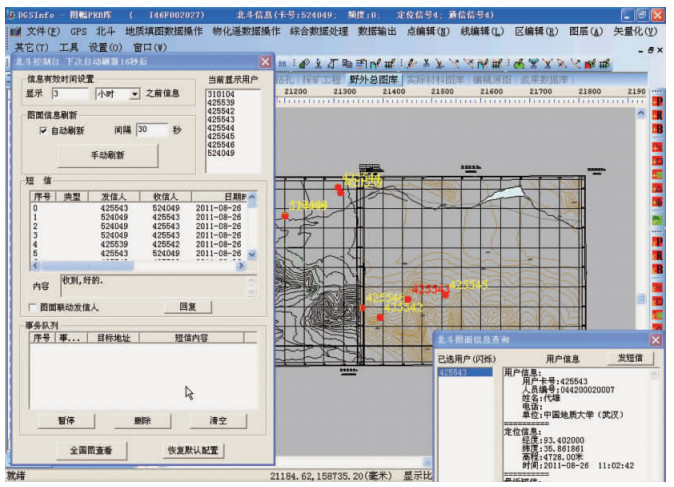This screenshot has height=487, width=674.
Task: Click the grid-with-pencil icon ending first toolbar group
Action: pyautogui.click(x=390, y=64)
